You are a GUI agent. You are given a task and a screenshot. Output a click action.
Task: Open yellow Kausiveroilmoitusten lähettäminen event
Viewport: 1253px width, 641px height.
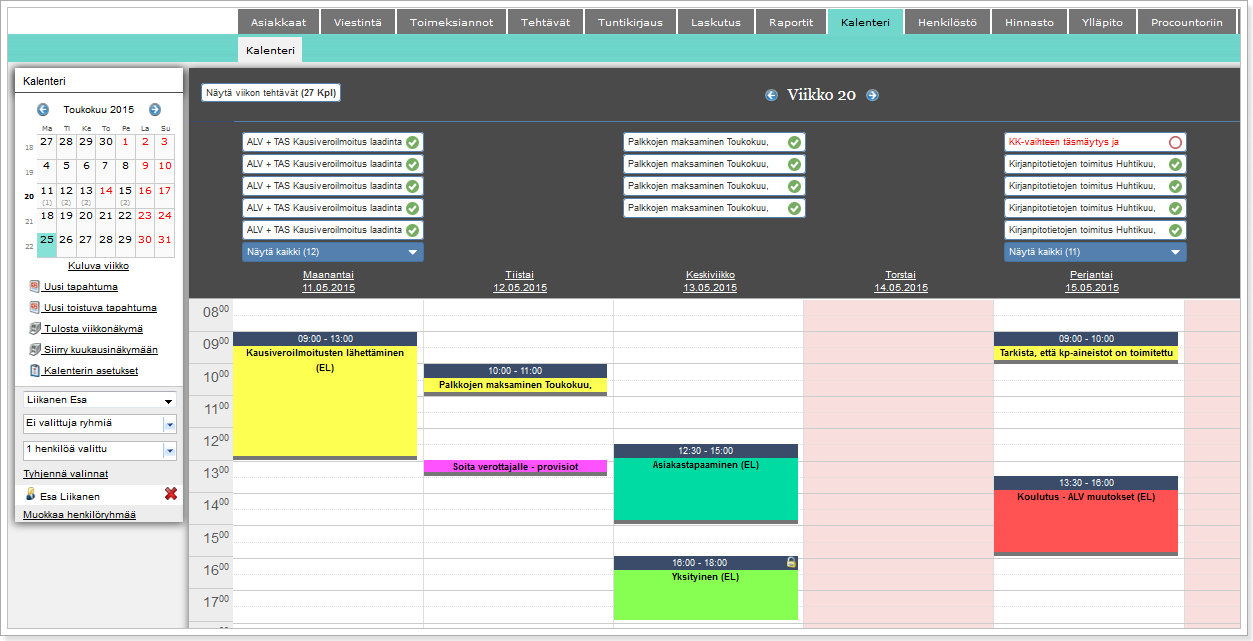click(325, 396)
